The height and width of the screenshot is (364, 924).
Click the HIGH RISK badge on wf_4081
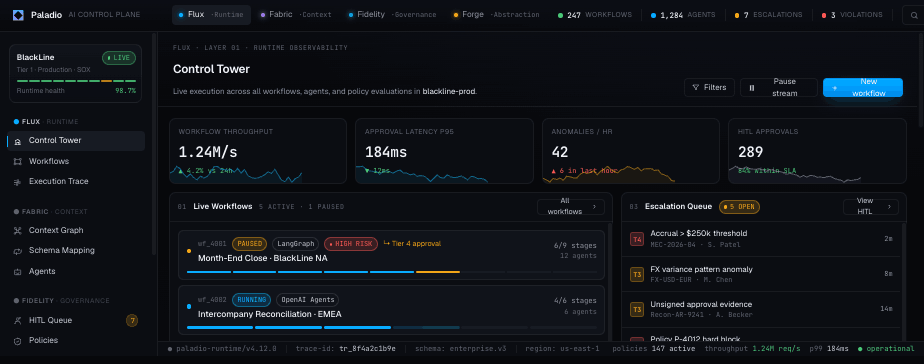point(351,244)
